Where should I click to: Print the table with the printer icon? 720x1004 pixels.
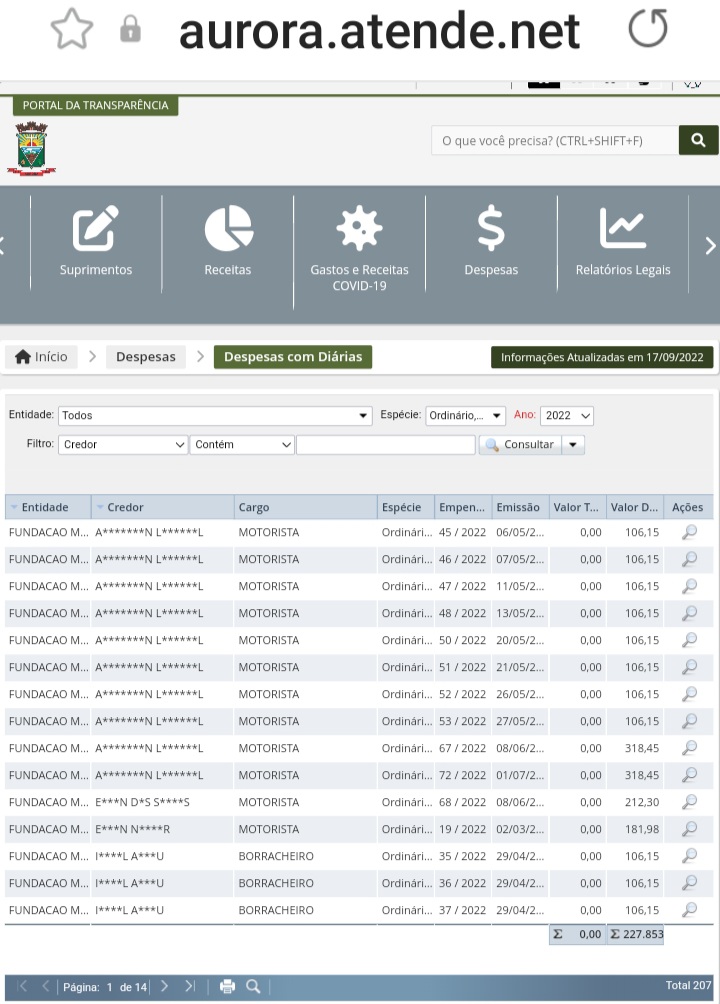pyautogui.click(x=227, y=986)
